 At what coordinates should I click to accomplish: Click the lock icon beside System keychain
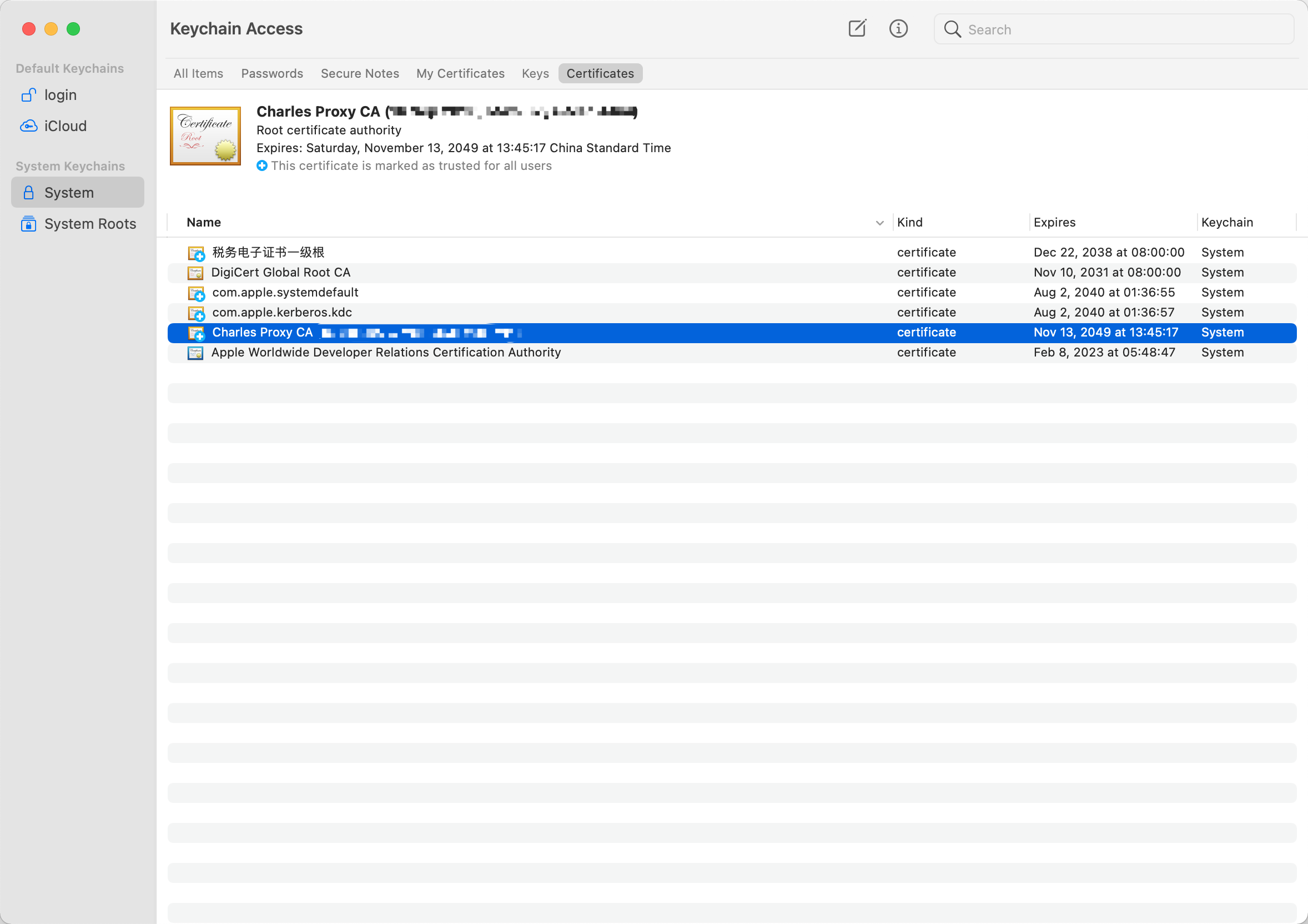[x=28, y=193]
